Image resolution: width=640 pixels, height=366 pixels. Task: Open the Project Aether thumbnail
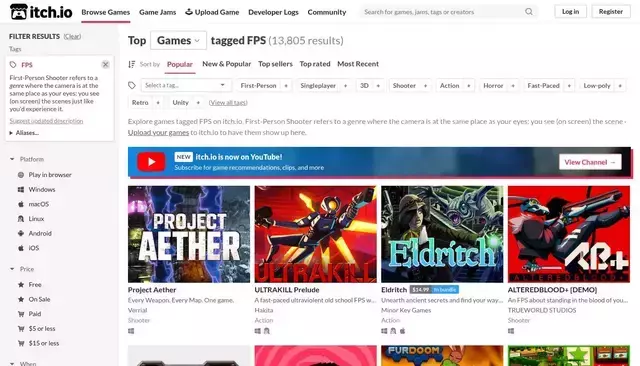(189, 234)
